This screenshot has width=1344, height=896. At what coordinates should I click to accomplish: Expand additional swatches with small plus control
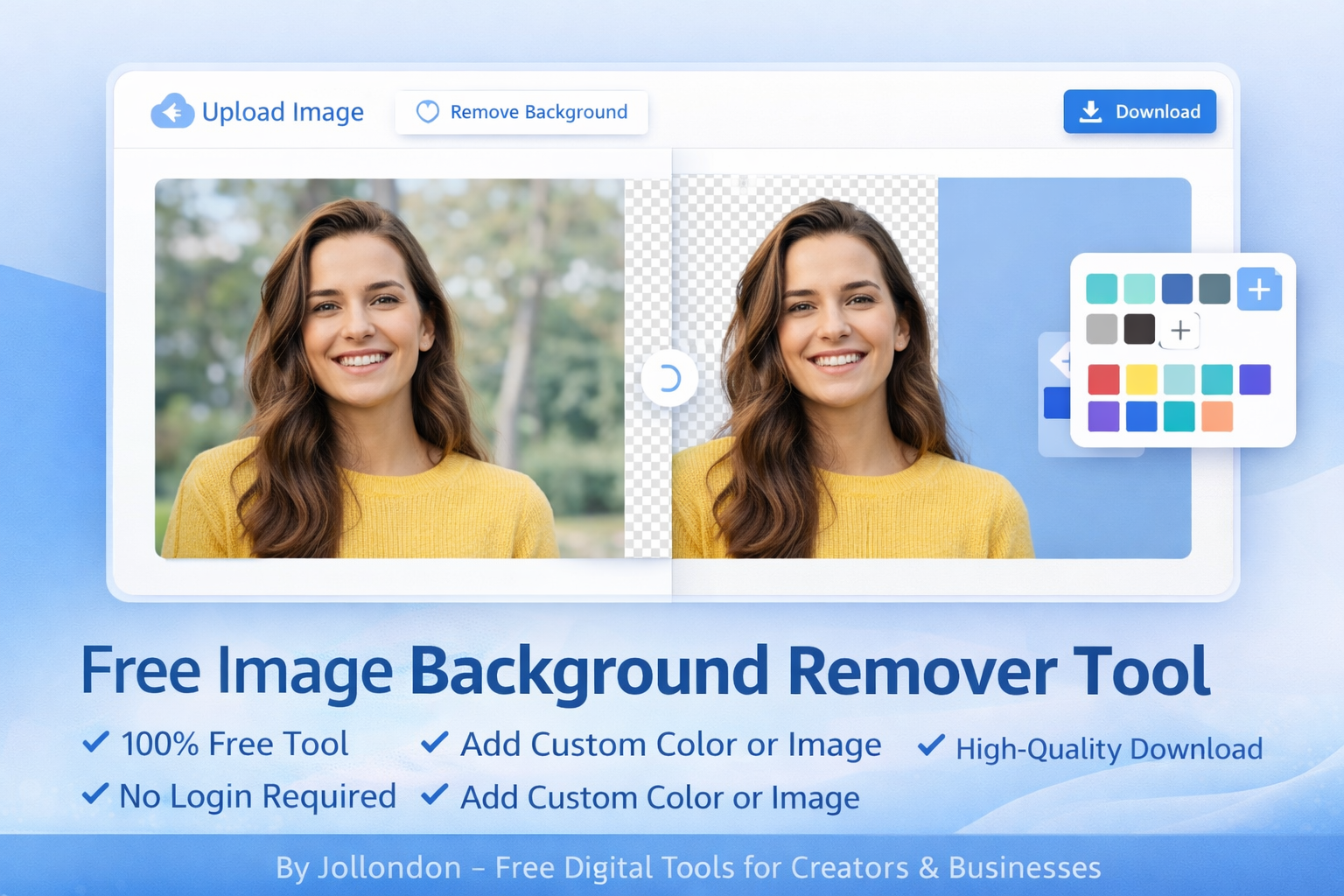pyautogui.click(x=1179, y=330)
